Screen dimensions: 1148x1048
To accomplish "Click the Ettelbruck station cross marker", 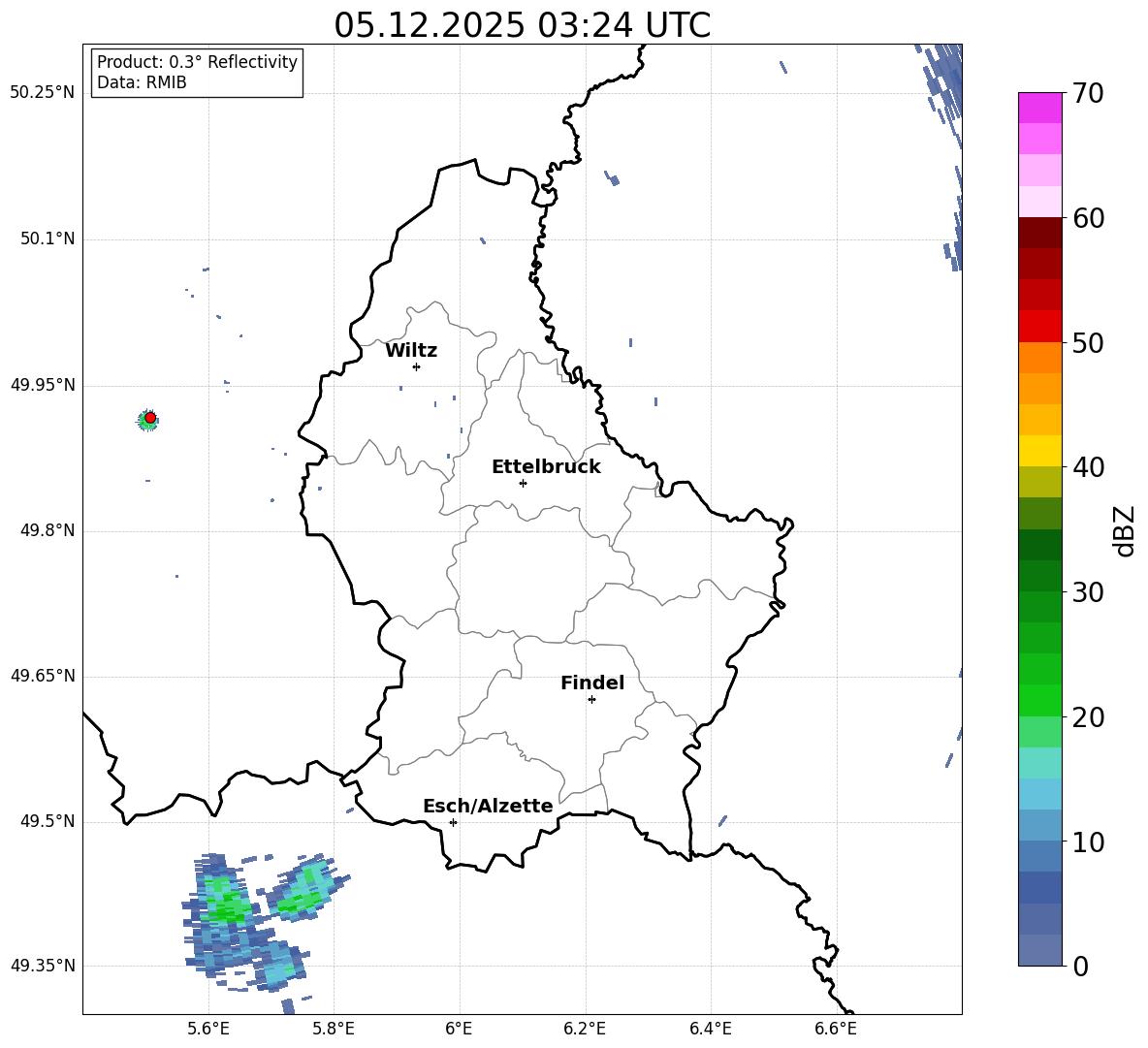I will click(x=523, y=483).
